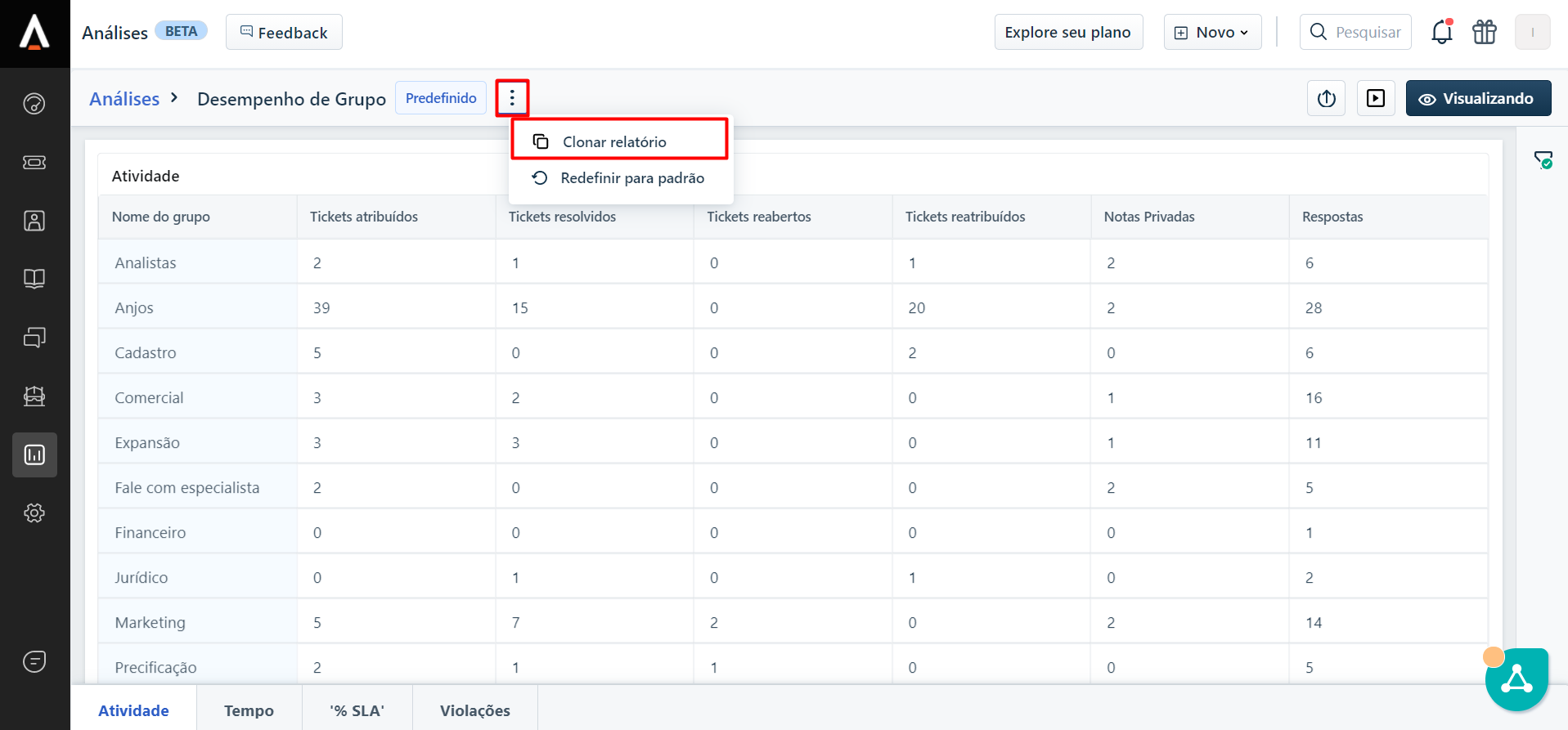This screenshot has height=730, width=1568.
Task: Click the Feedback button
Action: 284,33
